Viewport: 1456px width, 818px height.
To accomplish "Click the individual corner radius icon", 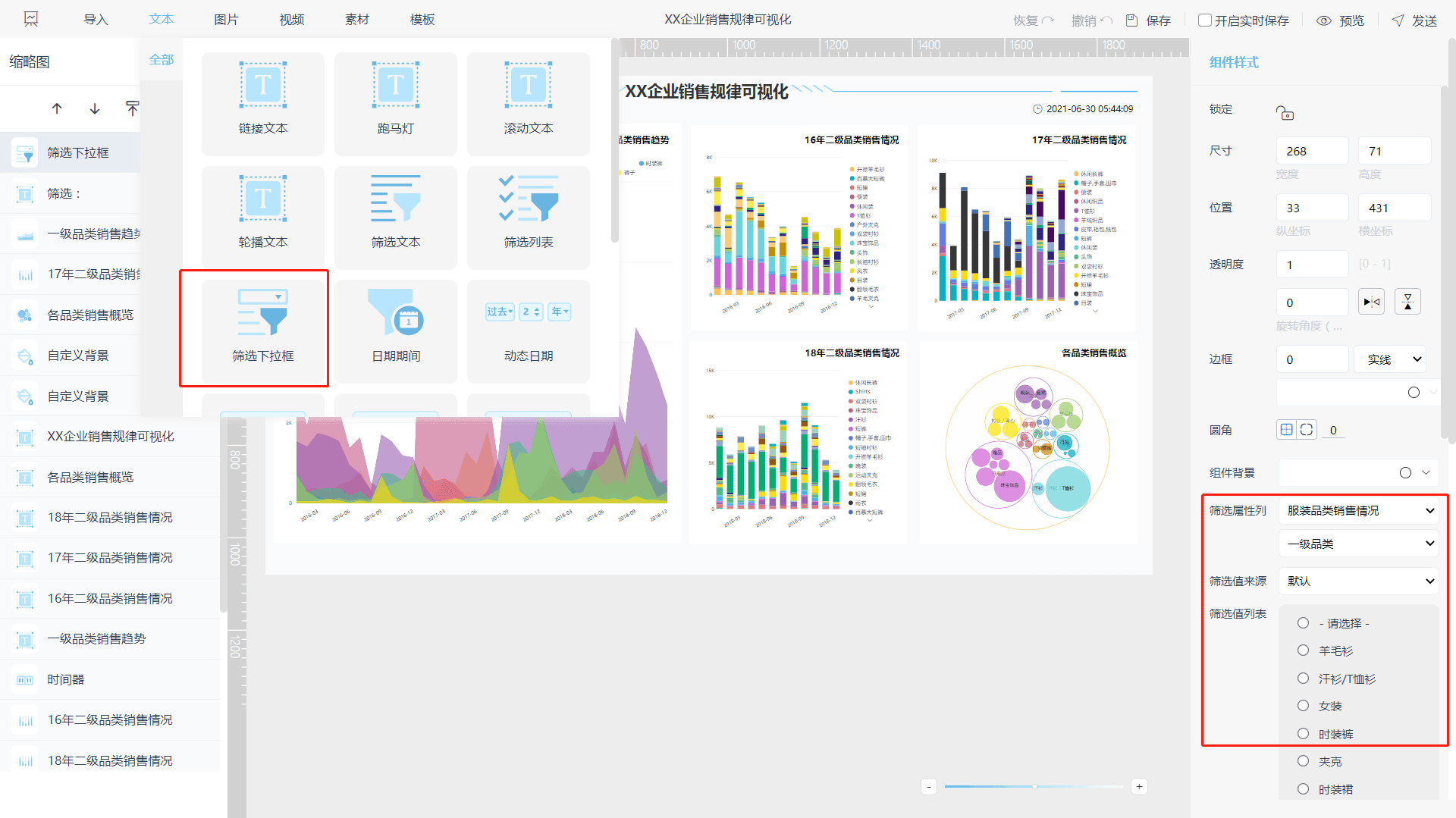I will pos(1306,430).
